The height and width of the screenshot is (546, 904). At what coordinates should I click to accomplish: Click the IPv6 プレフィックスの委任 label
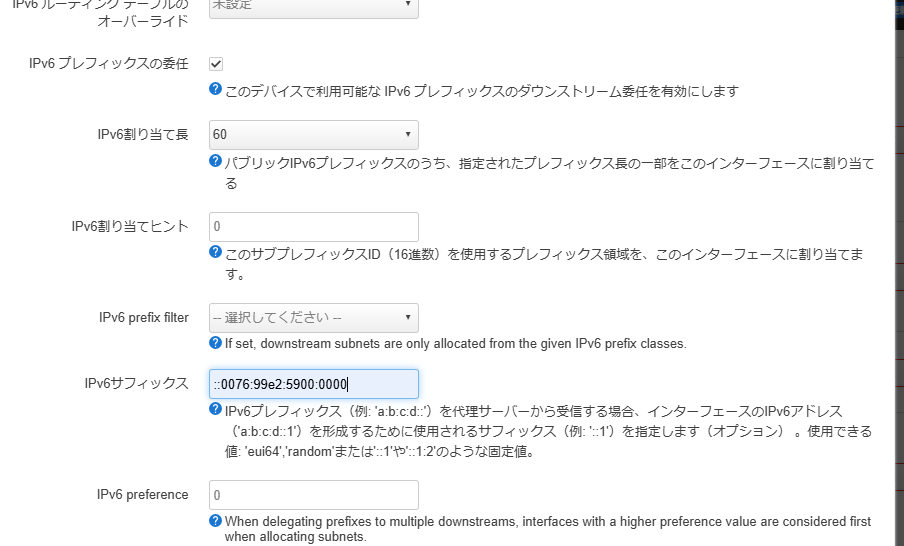coord(108,63)
